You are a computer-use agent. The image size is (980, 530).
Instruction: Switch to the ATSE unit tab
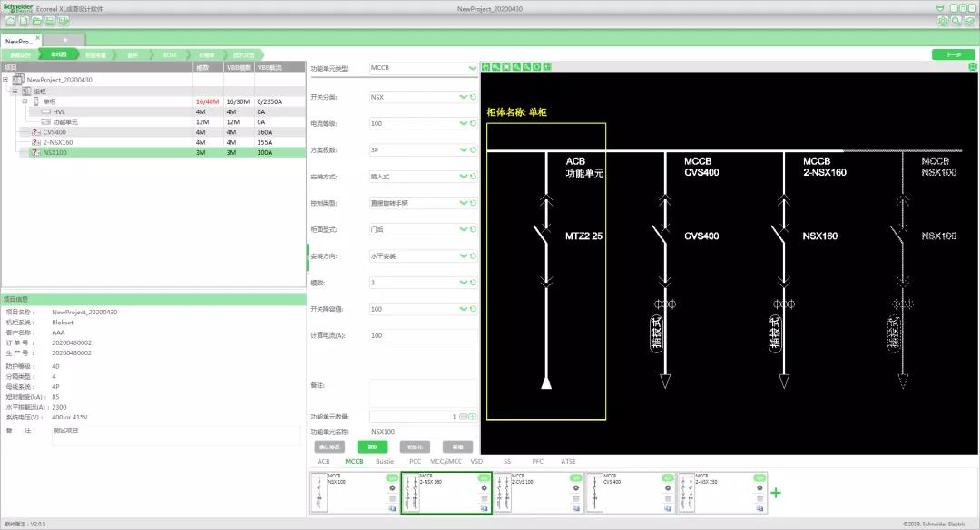tap(568, 462)
